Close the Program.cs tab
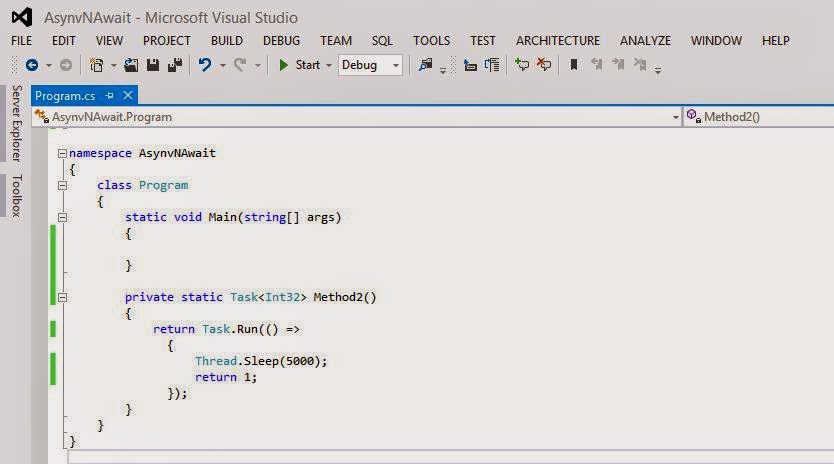834x464 pixels. pos(128,96)
